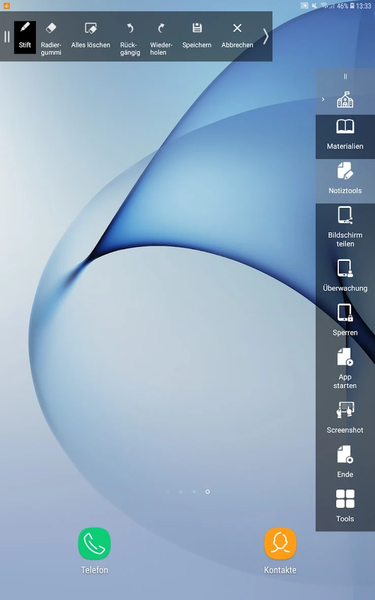This screenshot has height=600, width=375.
Task: Tap the battery indicator in status bar
Action: [352, 6]
